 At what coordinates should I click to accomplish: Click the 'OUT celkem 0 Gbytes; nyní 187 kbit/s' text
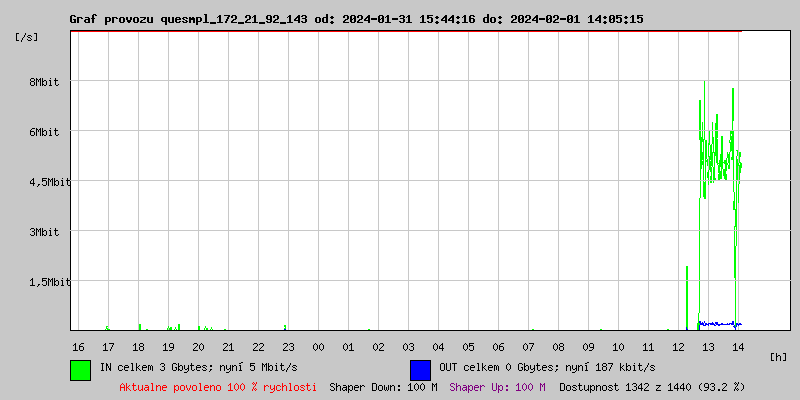click(547, 367)
